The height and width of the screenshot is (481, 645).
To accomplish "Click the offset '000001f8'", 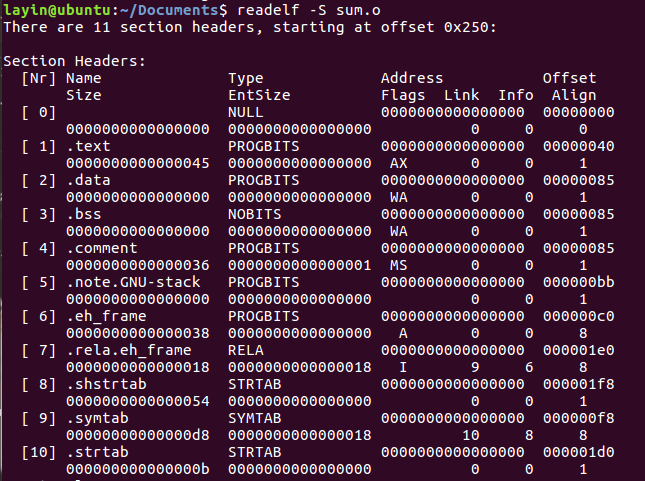I will coord(578,384).
